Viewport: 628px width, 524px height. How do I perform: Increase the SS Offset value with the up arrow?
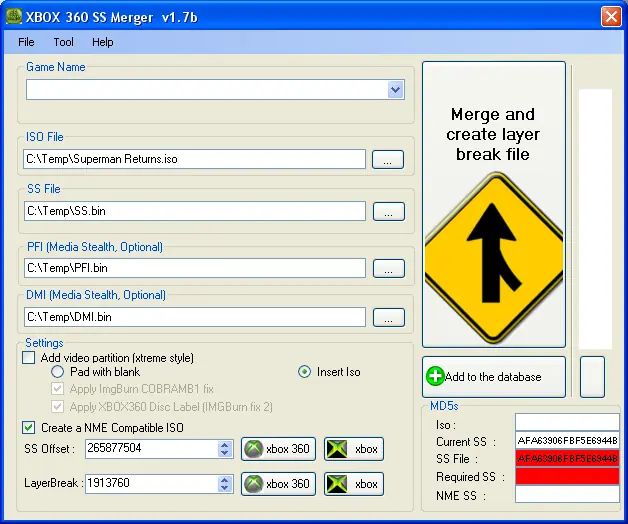pos(225,444)
